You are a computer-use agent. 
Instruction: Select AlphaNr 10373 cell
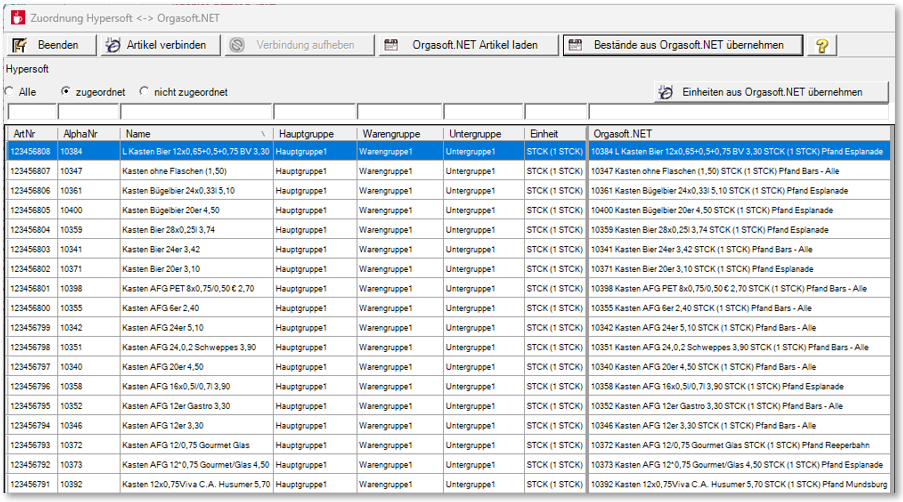coord(88,465)
